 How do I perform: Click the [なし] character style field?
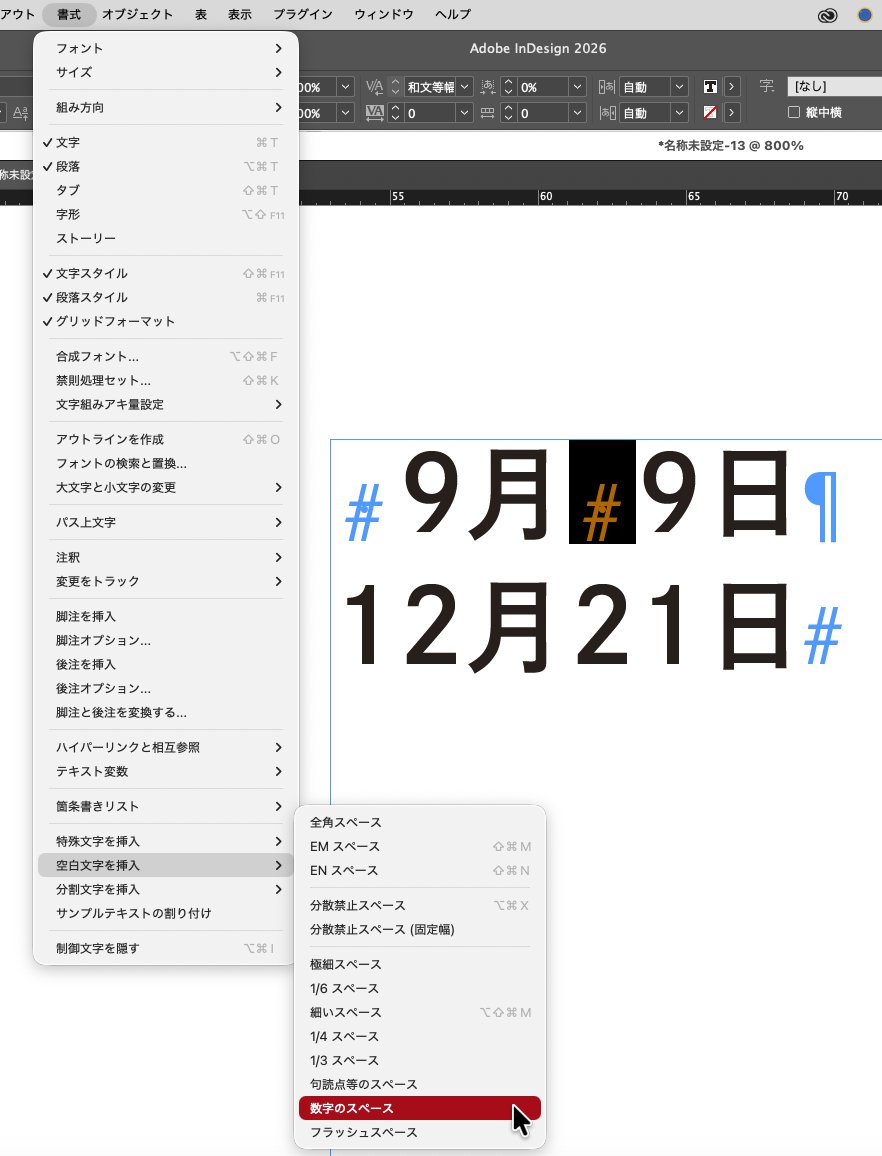point(834,86)
